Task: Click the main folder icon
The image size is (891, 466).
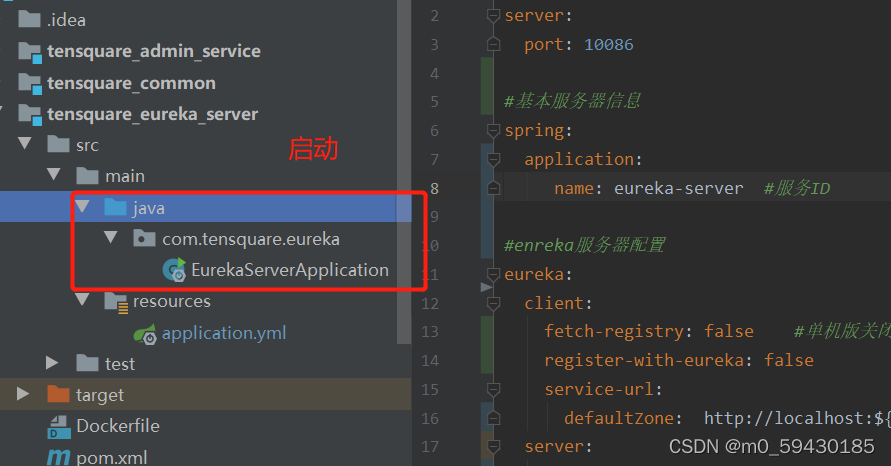Action: 87,176
